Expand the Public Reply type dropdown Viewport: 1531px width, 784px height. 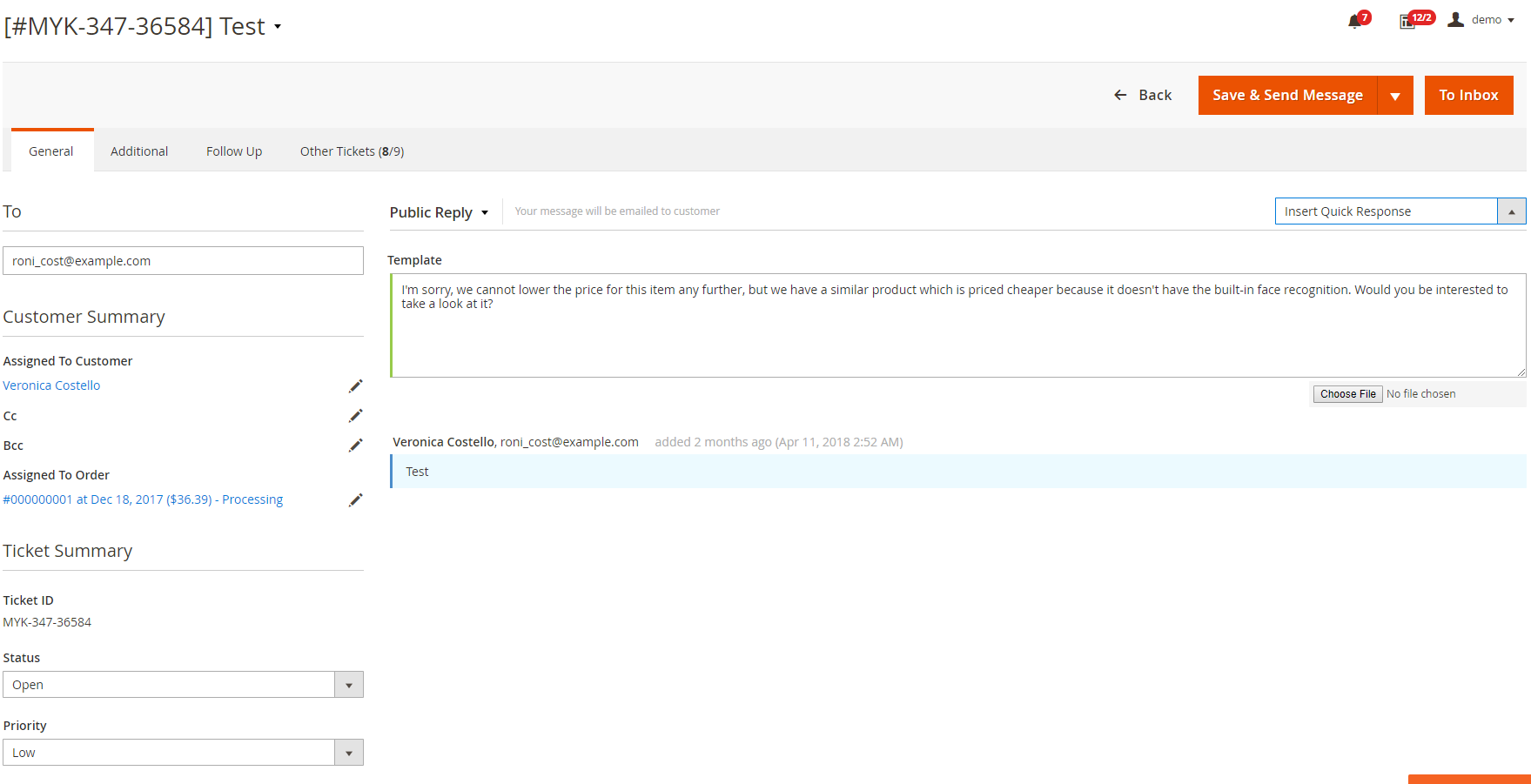click(439, 212)
